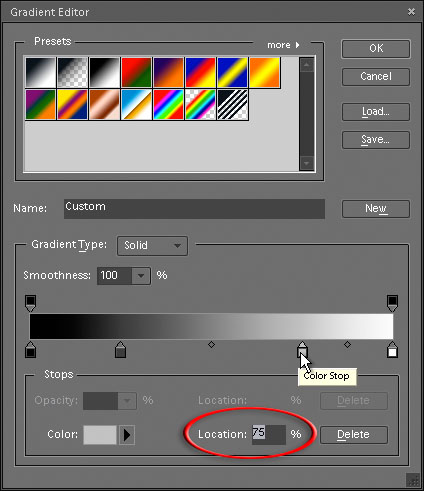Select the left opacity stop above gradient
The image size is (424, 491).
(31, 303)
